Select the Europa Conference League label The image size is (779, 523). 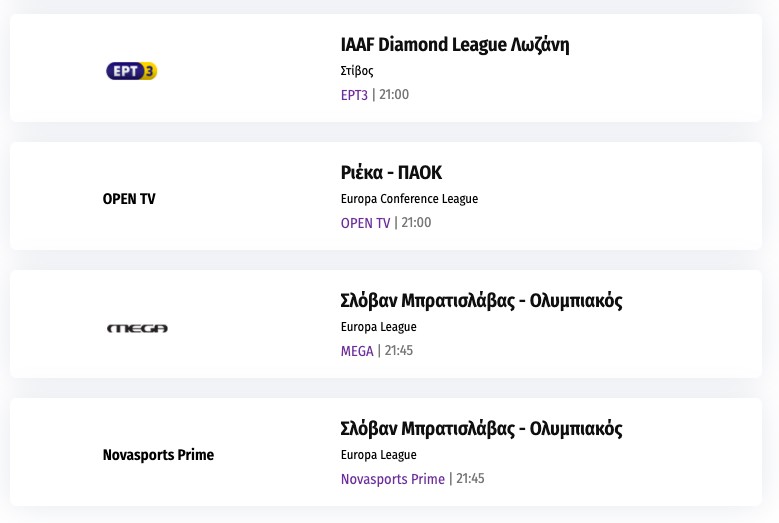[409, 199]
